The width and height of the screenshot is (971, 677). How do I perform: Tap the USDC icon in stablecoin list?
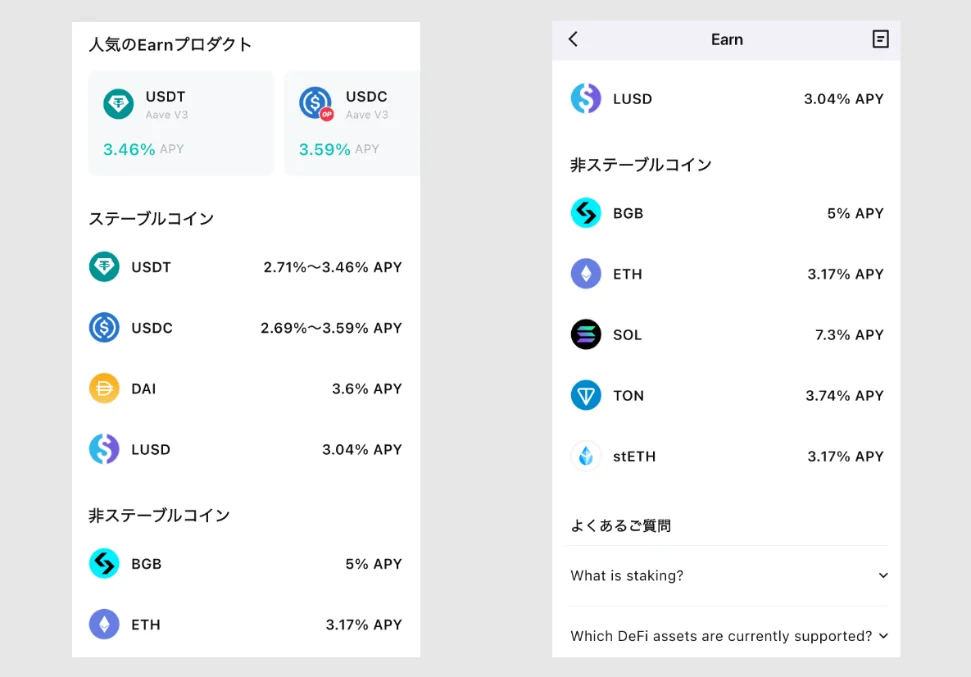tap(104, 328)
